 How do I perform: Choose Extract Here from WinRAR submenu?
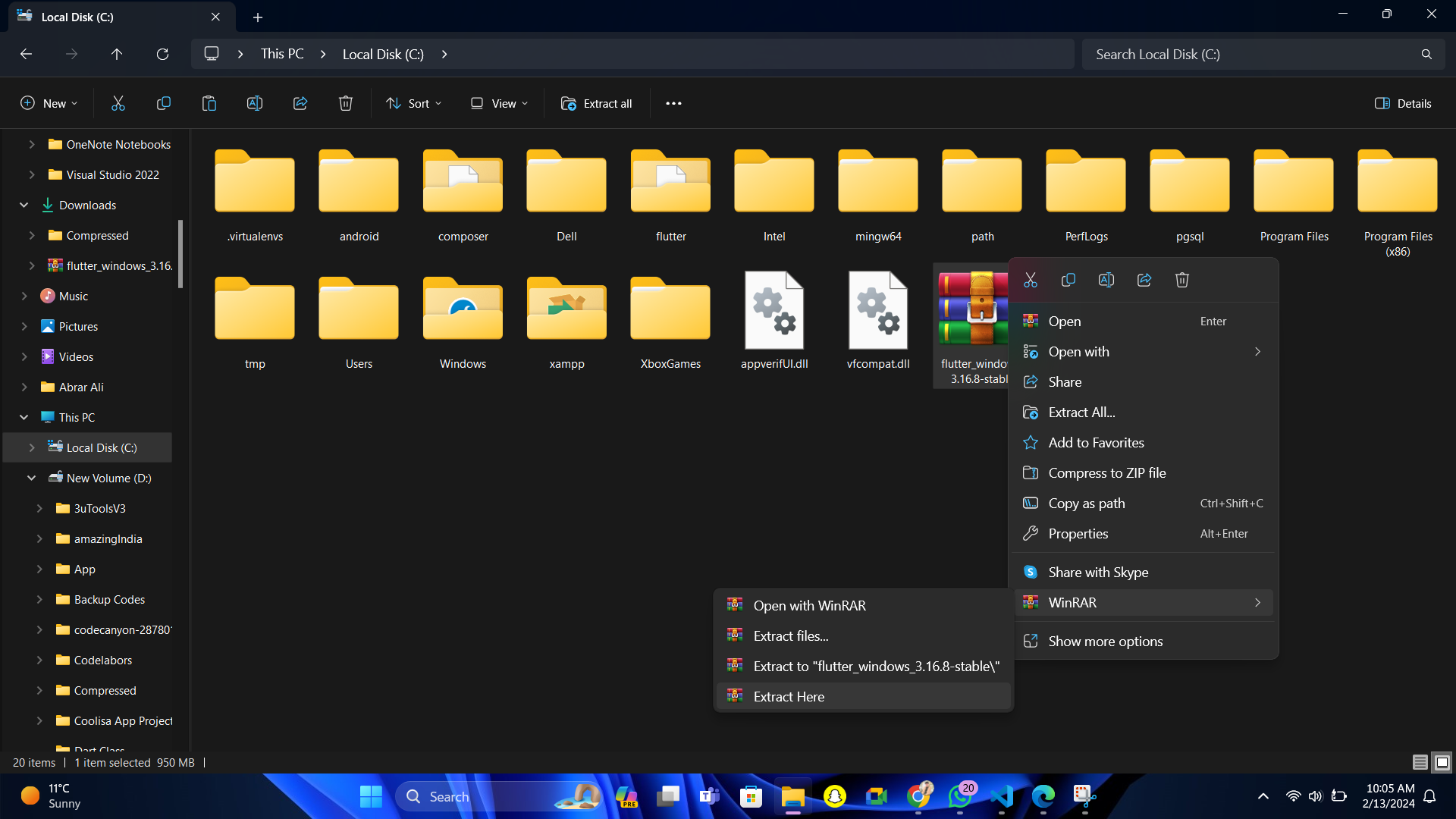(x=863, y=697)
